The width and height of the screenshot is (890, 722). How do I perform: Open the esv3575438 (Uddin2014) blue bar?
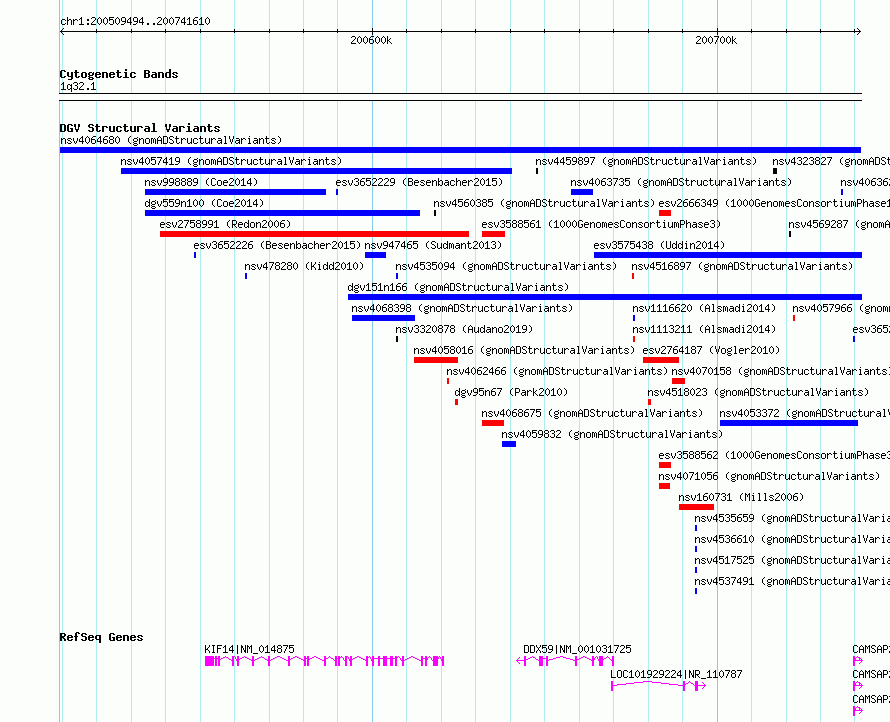[x=728, y=255]
